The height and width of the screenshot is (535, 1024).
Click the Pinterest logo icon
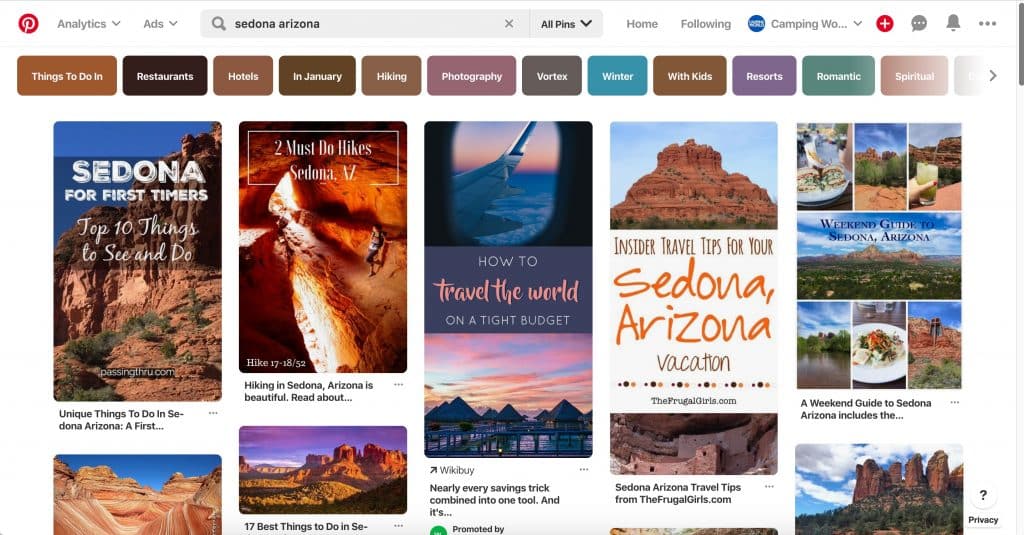(28, 24)
